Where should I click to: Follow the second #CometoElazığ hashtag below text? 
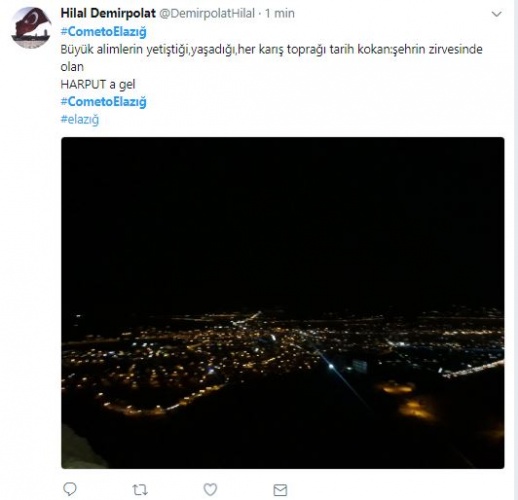103,102
